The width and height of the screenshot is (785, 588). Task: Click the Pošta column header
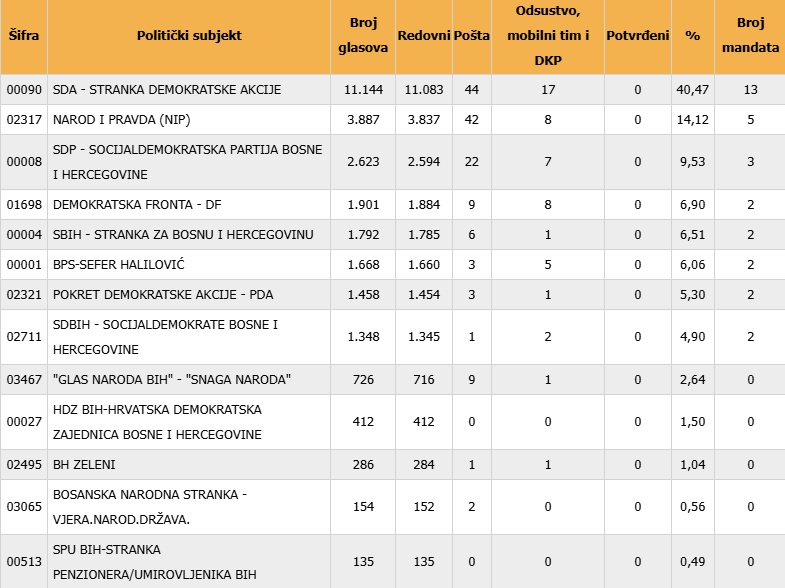click(x=472, y=36)
